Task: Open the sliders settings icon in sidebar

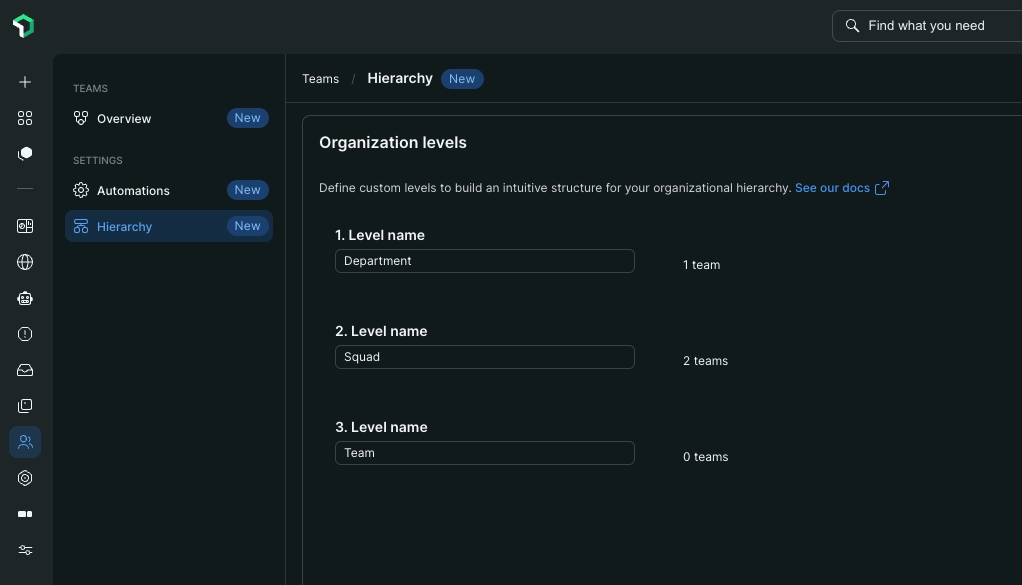Action: tap(25, 550)
